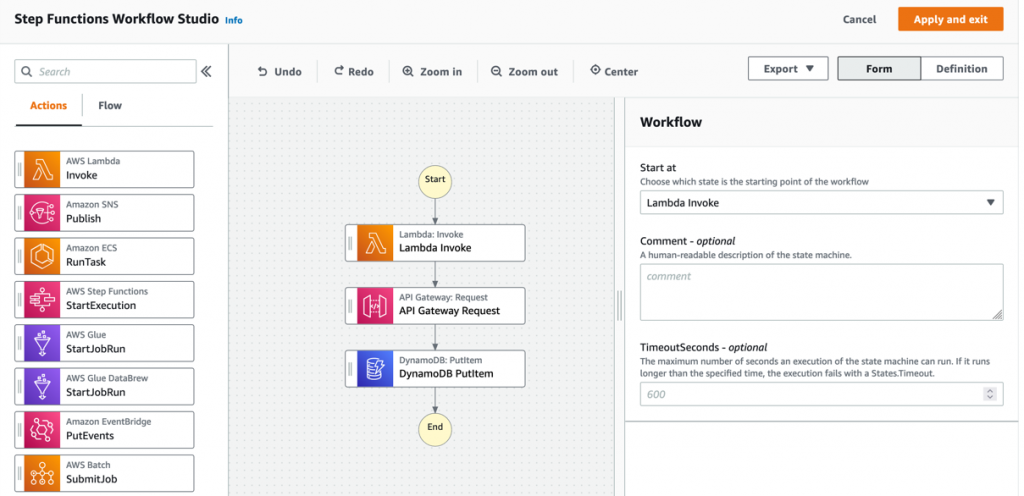1024x496 pixels.
Task: Click Undo in the canvas toolbar
Action: click(280, 72)
